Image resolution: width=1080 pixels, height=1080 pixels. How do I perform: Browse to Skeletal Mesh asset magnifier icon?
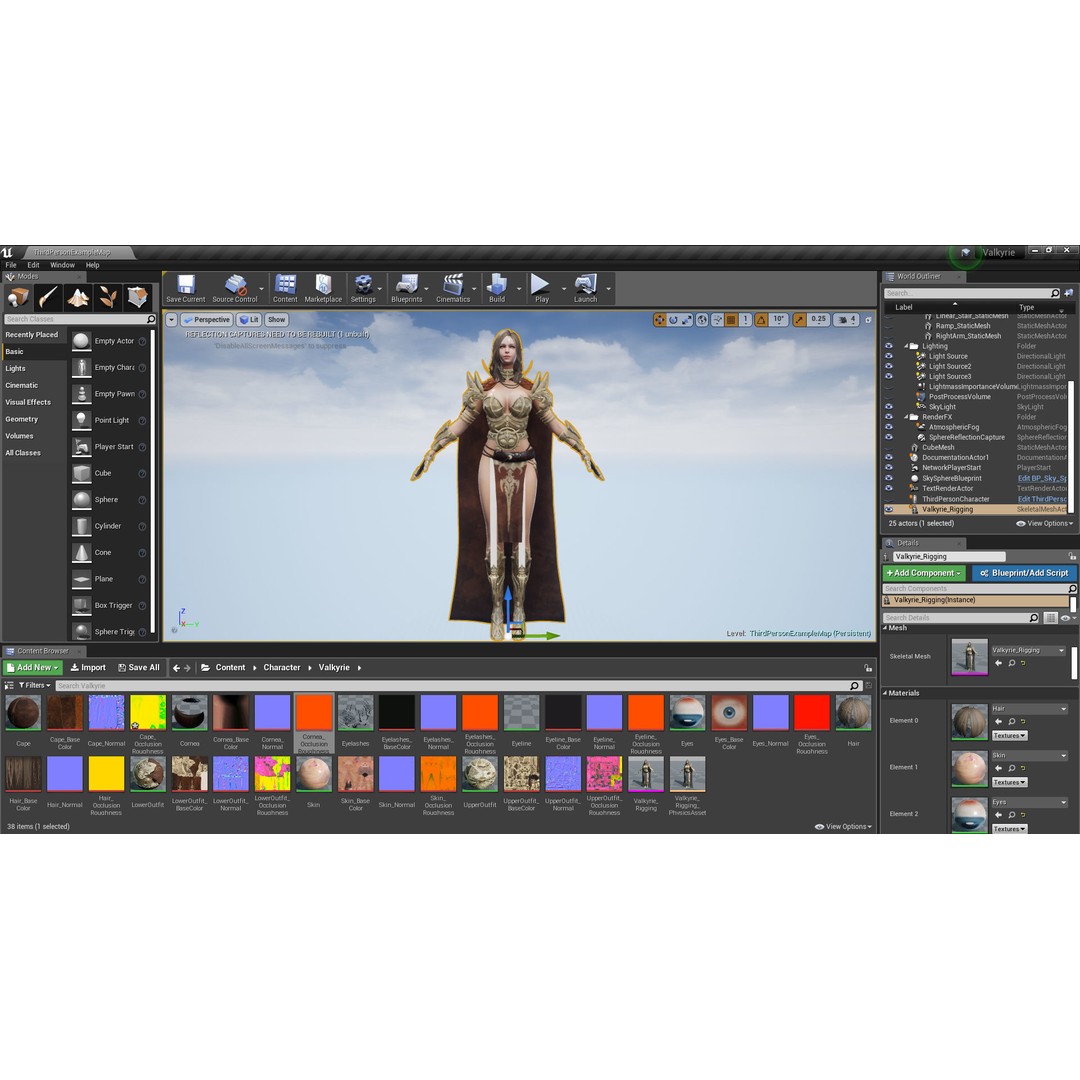tap(1012, 663)
